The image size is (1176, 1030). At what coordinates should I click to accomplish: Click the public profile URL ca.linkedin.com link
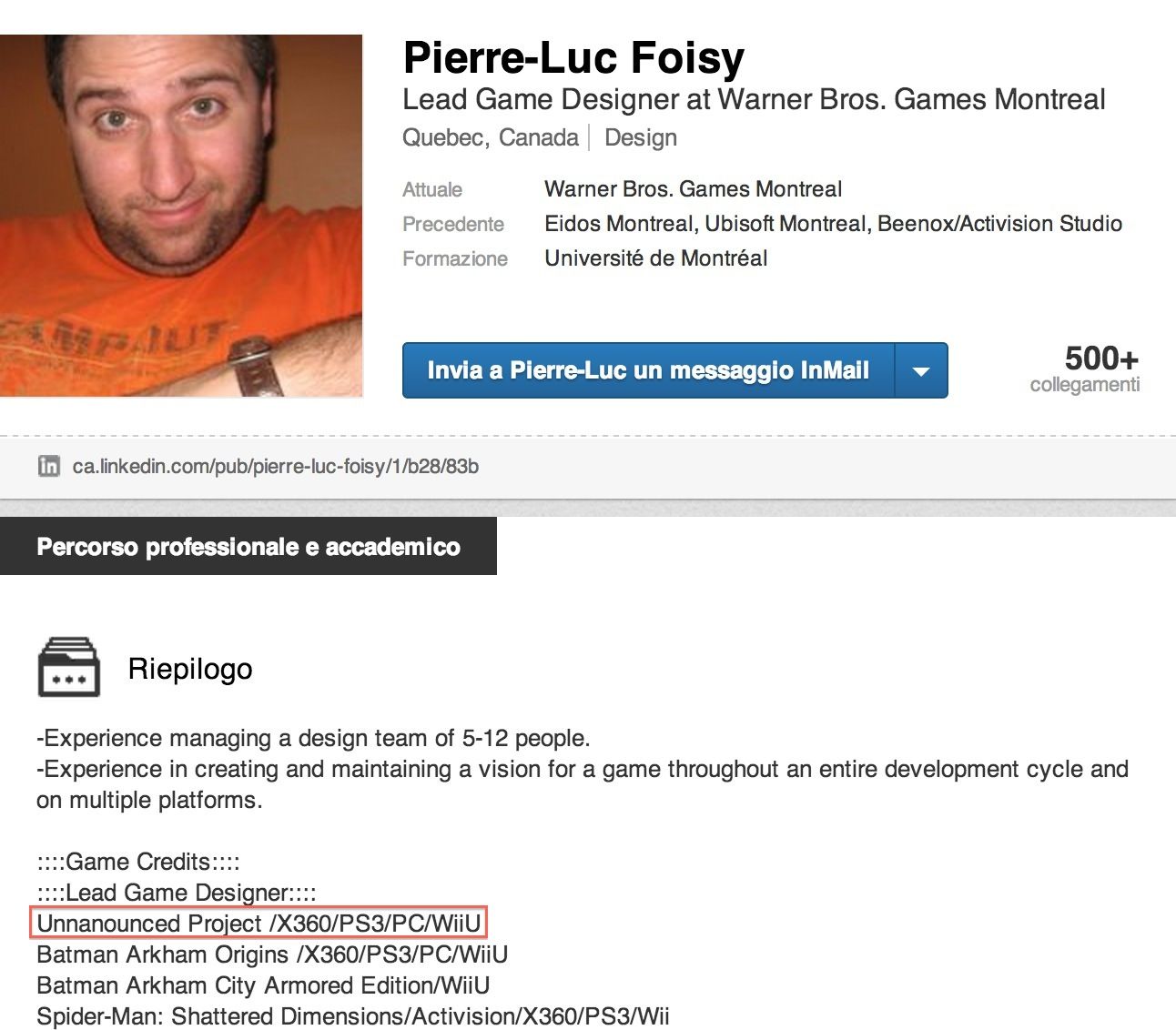pyautogui.click(x=276, y=467)
